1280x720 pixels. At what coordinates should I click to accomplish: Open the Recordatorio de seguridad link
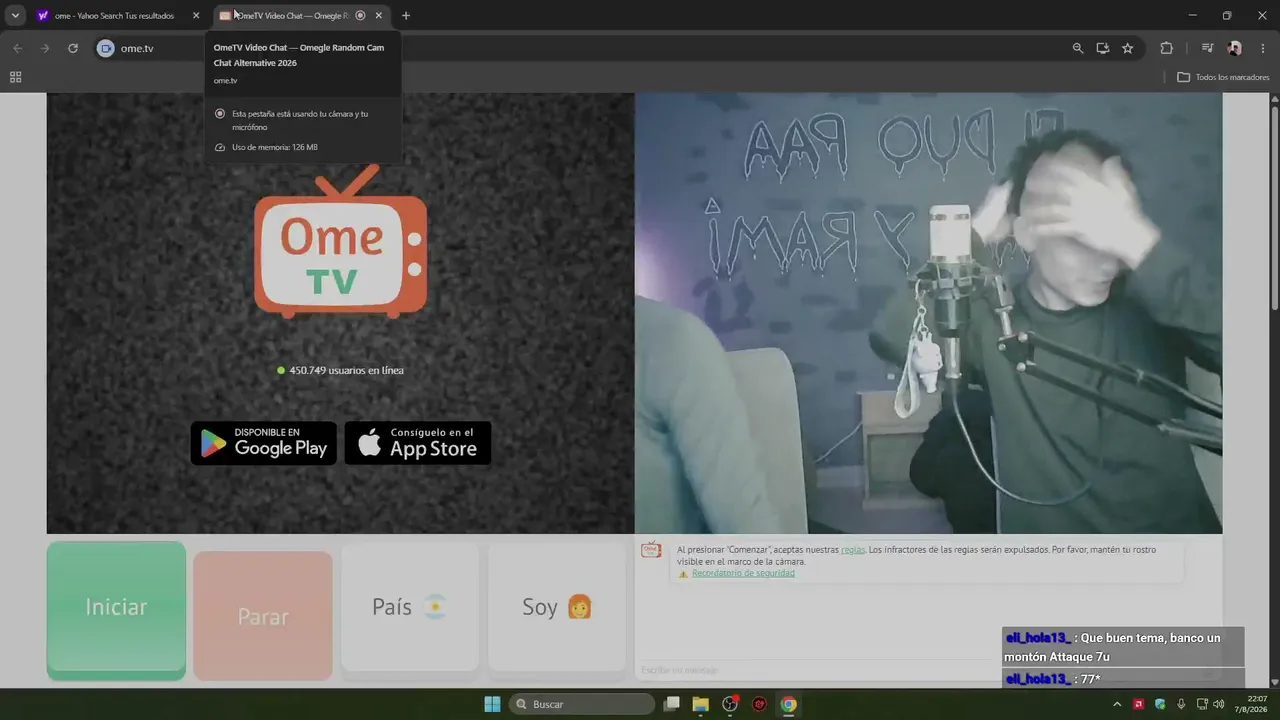coord(743,573)
